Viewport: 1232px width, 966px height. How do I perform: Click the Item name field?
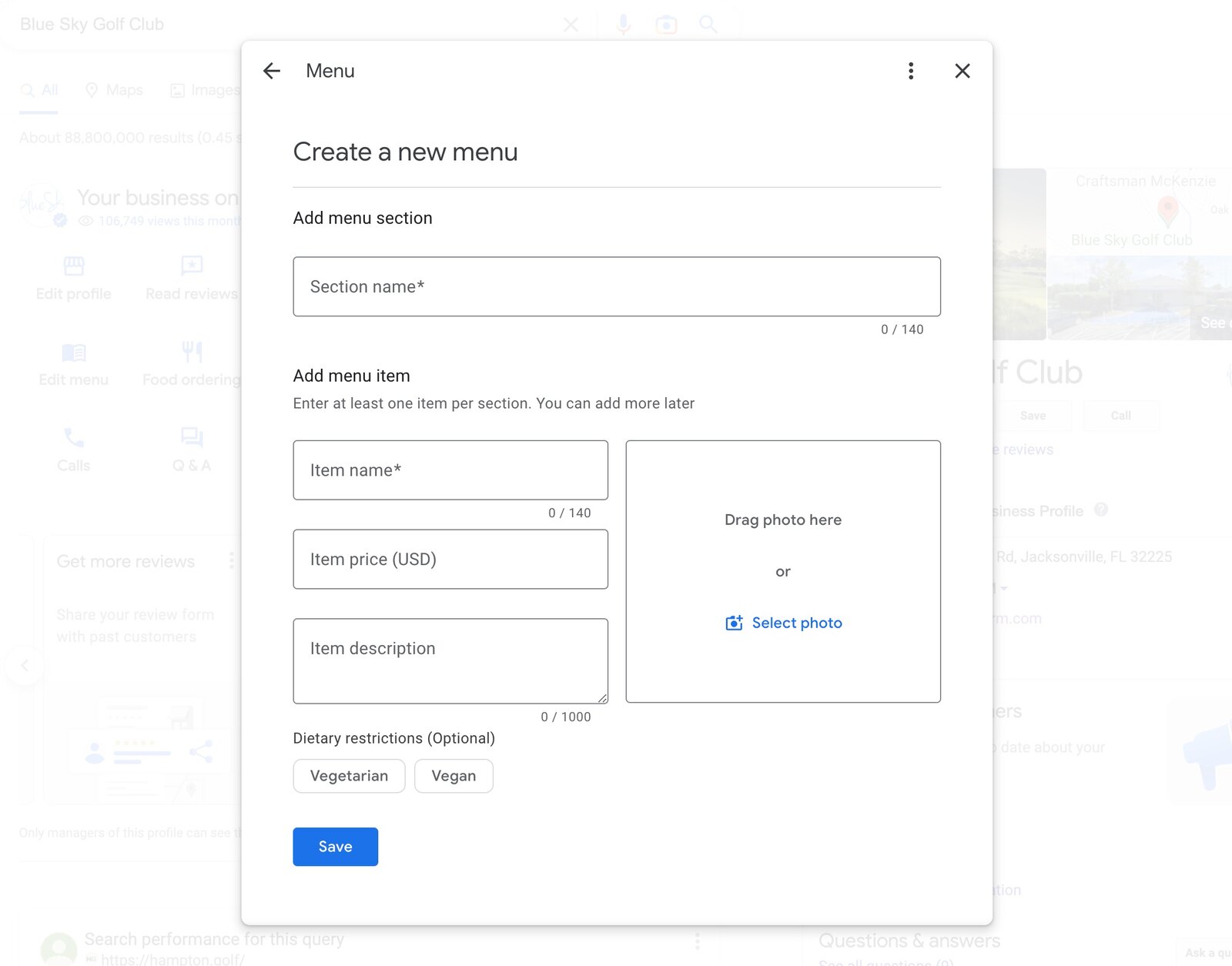450,470
